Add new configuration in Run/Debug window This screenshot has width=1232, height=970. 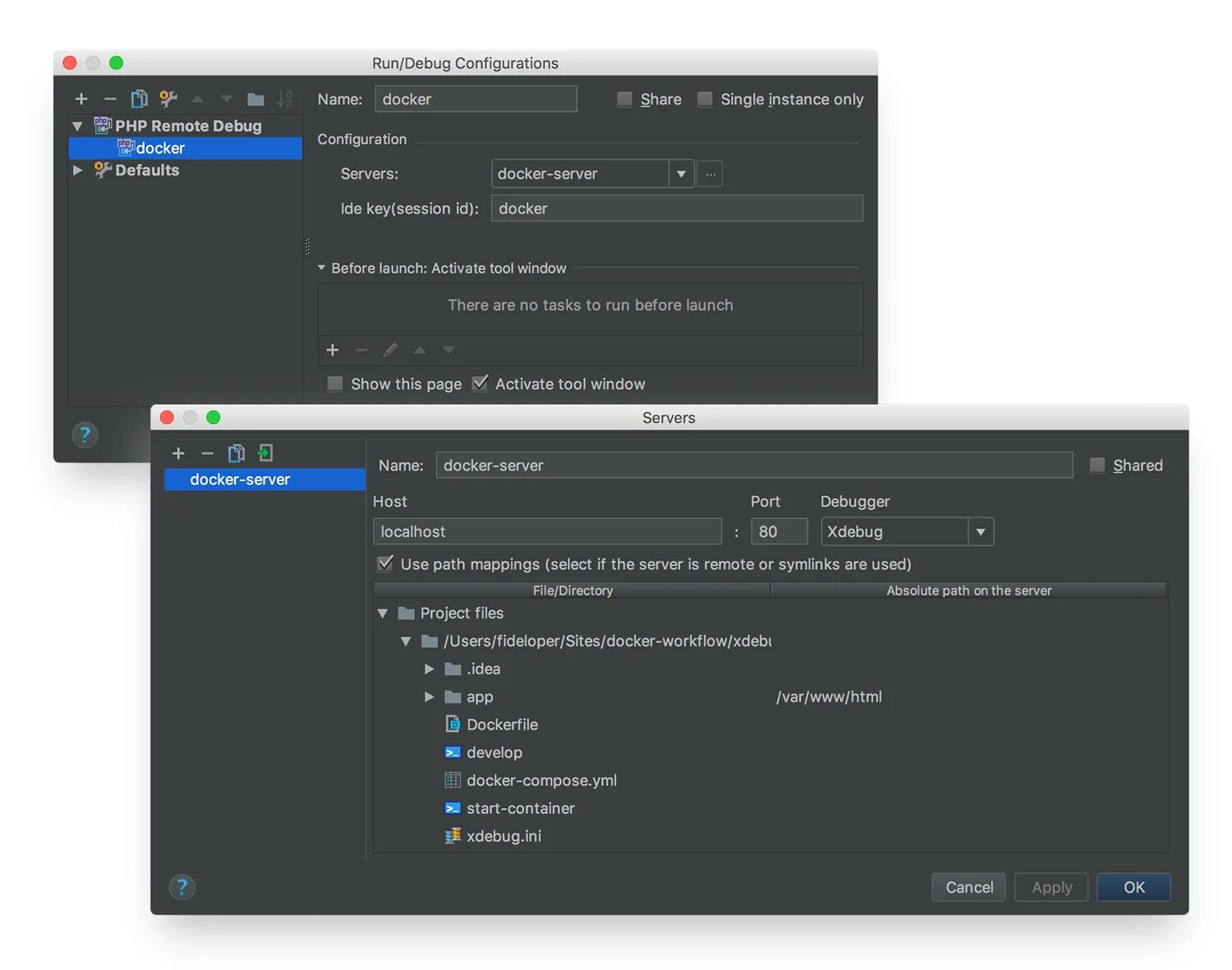tap(81, 99)
